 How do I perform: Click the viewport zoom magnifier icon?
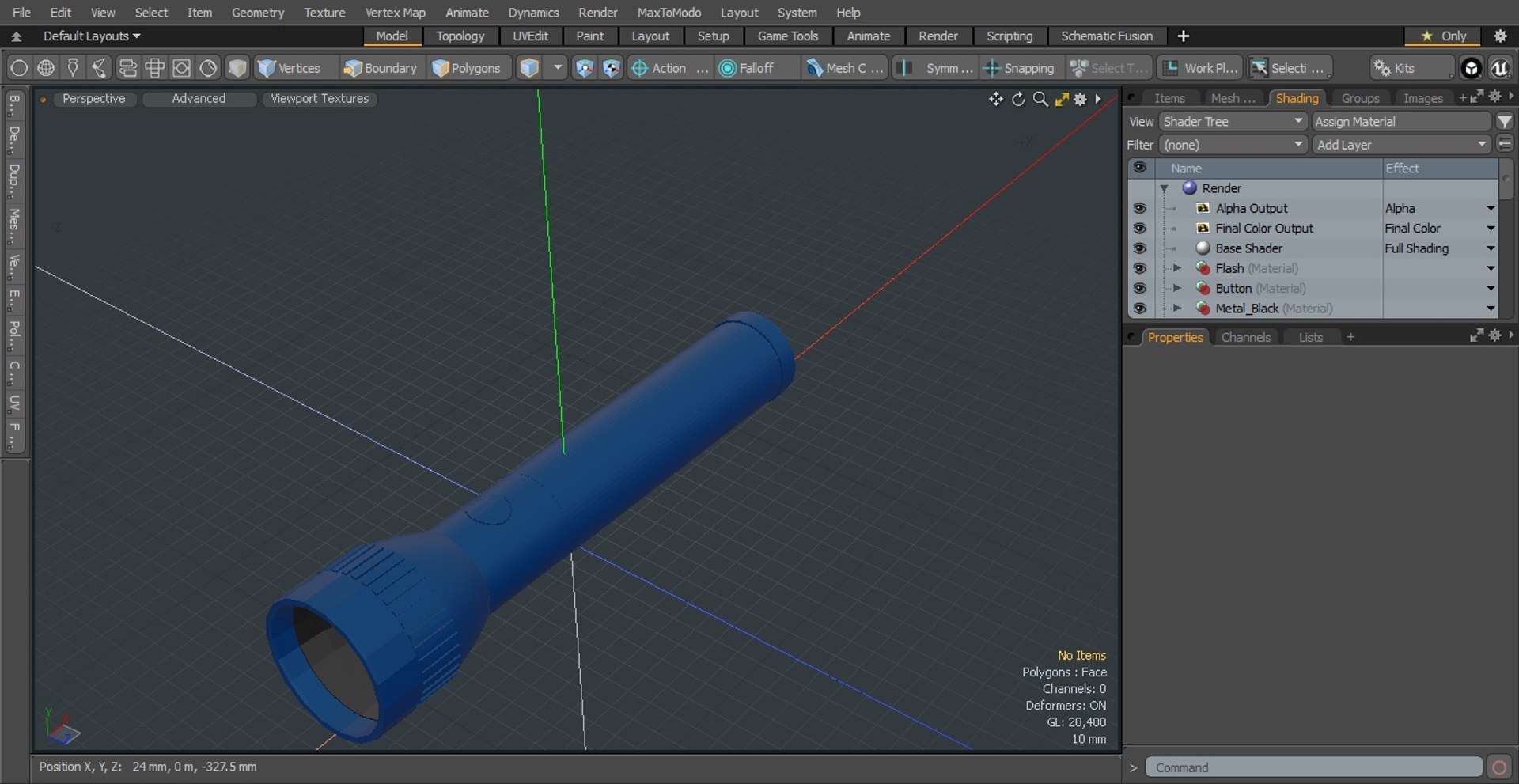tap(1040, 99)
